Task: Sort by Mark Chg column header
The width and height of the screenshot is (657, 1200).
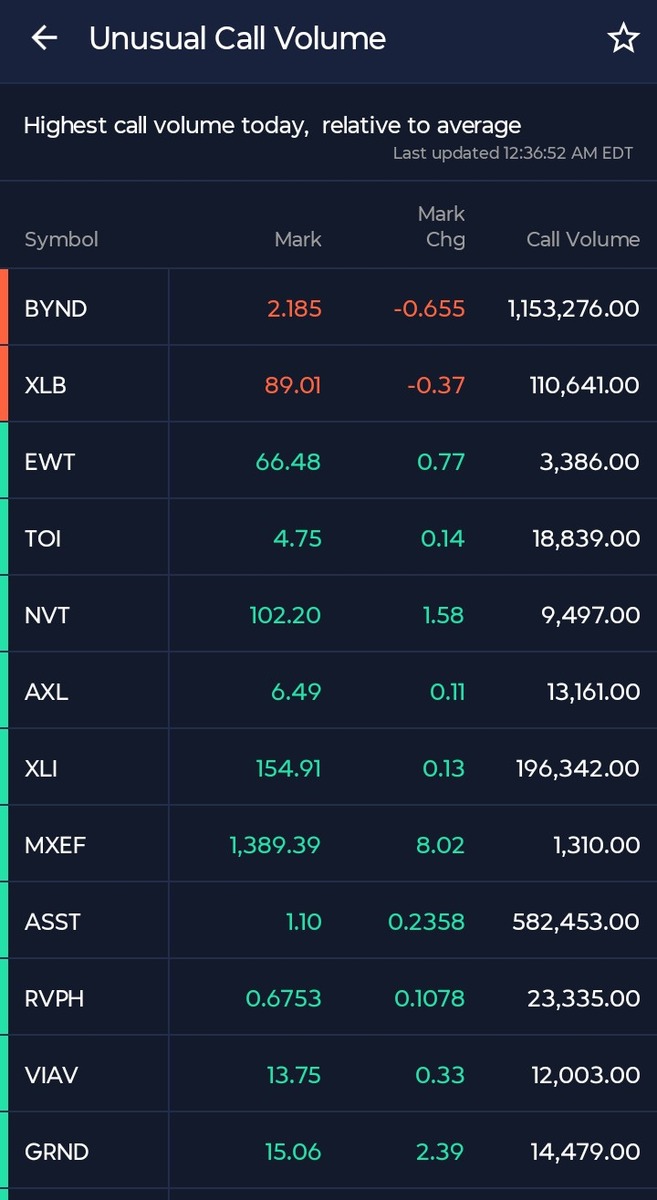Action: [x=441, y=227]
